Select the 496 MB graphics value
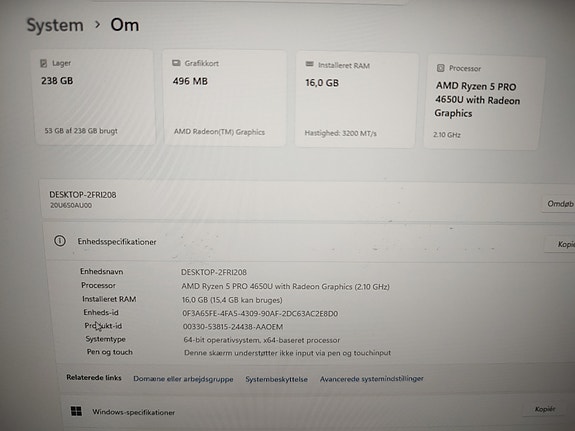Viewport: 575px width, 431px height. click(x=190, y=81)
